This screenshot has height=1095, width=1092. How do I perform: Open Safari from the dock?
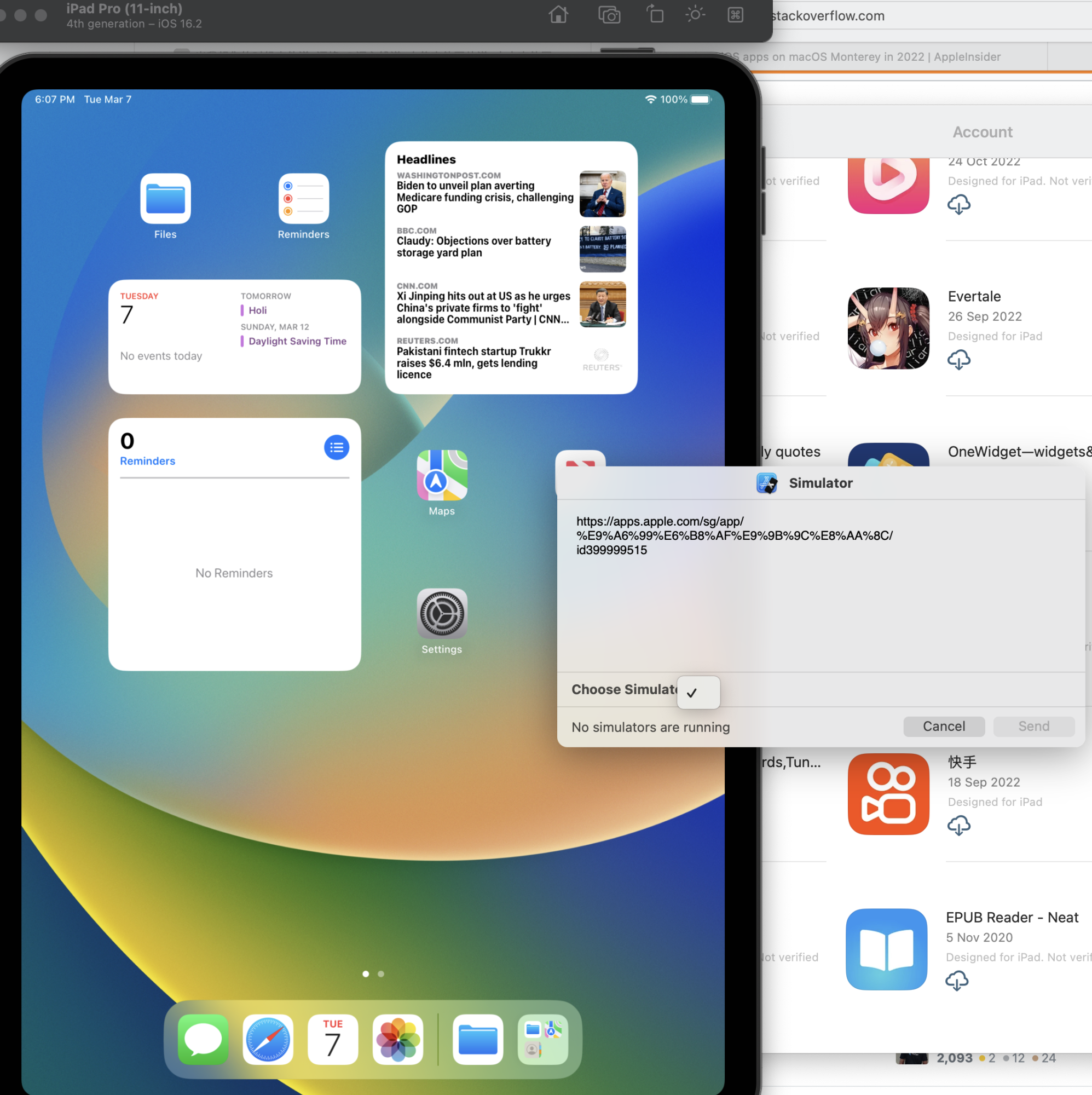point(268,1040)
